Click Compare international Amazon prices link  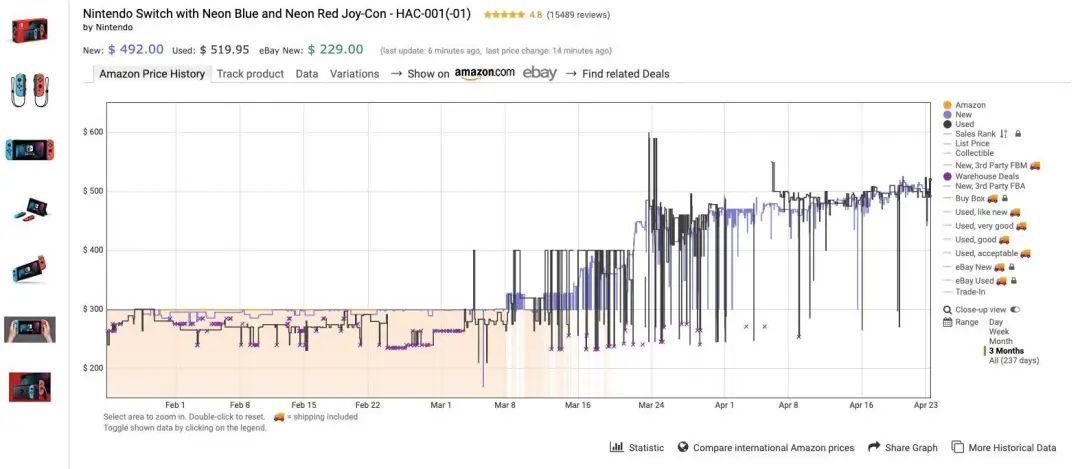coord(773,448)
